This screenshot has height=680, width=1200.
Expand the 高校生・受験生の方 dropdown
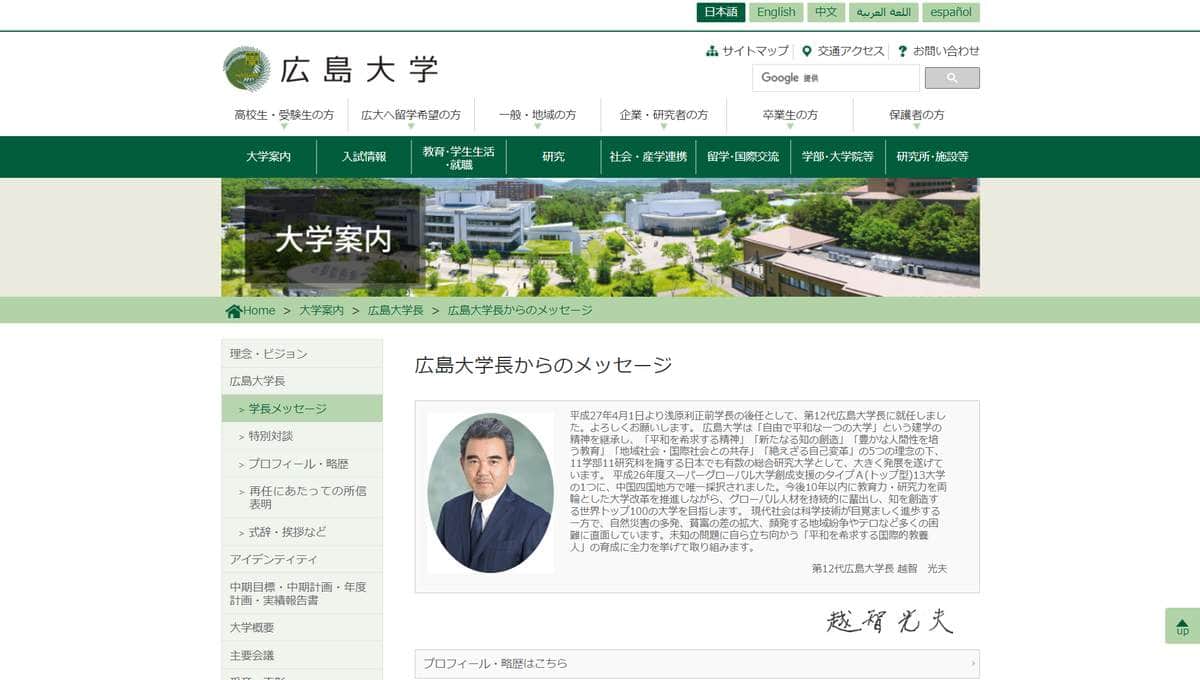(284, 116)
